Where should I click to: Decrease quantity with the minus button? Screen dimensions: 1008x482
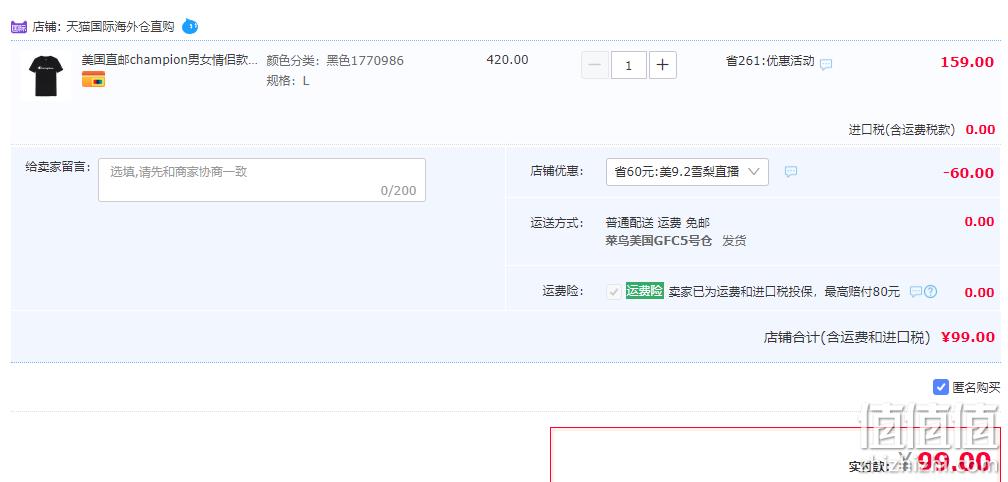[595, 66]
